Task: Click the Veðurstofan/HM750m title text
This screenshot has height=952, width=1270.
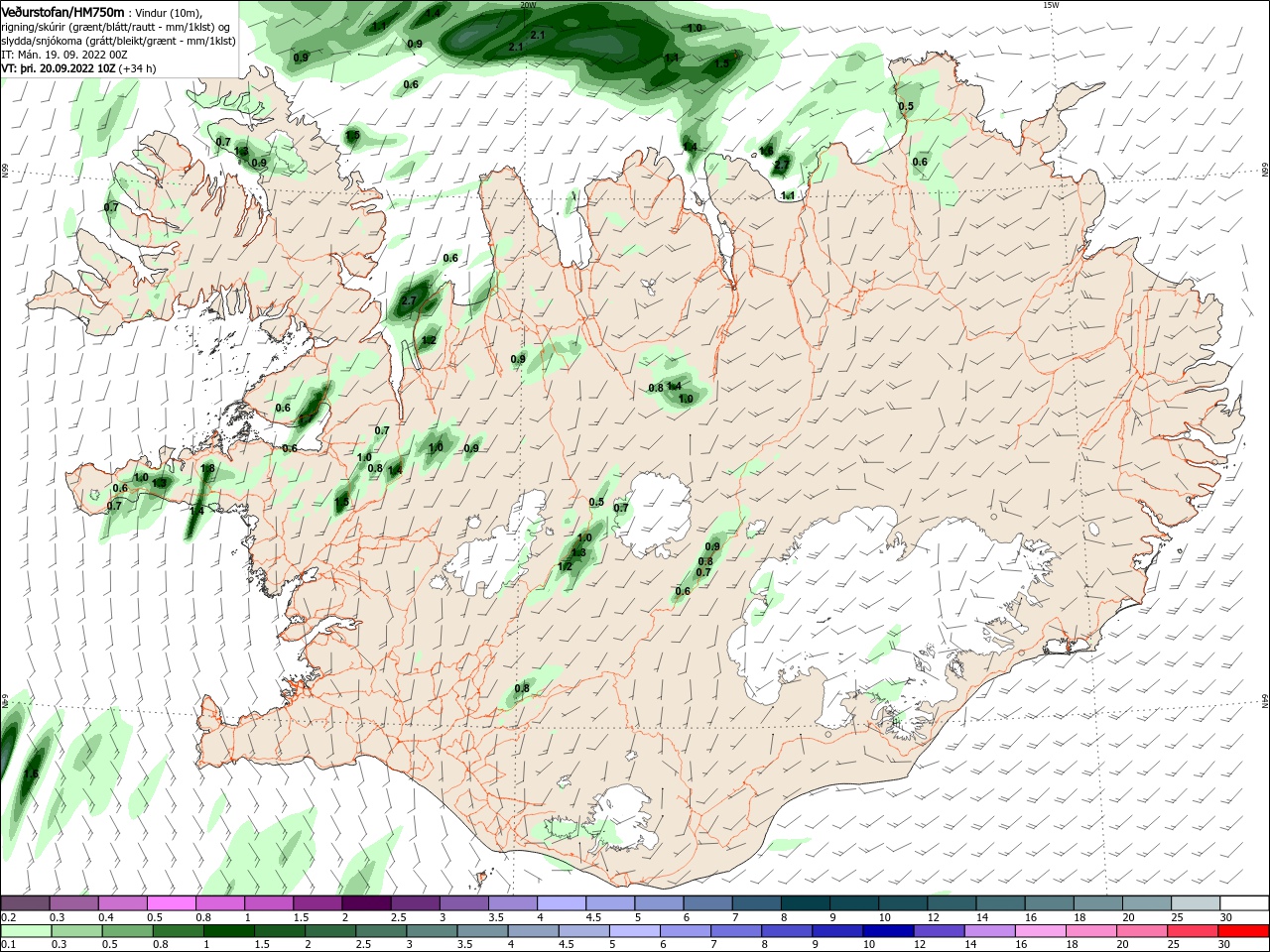Action: click(63, 11)
